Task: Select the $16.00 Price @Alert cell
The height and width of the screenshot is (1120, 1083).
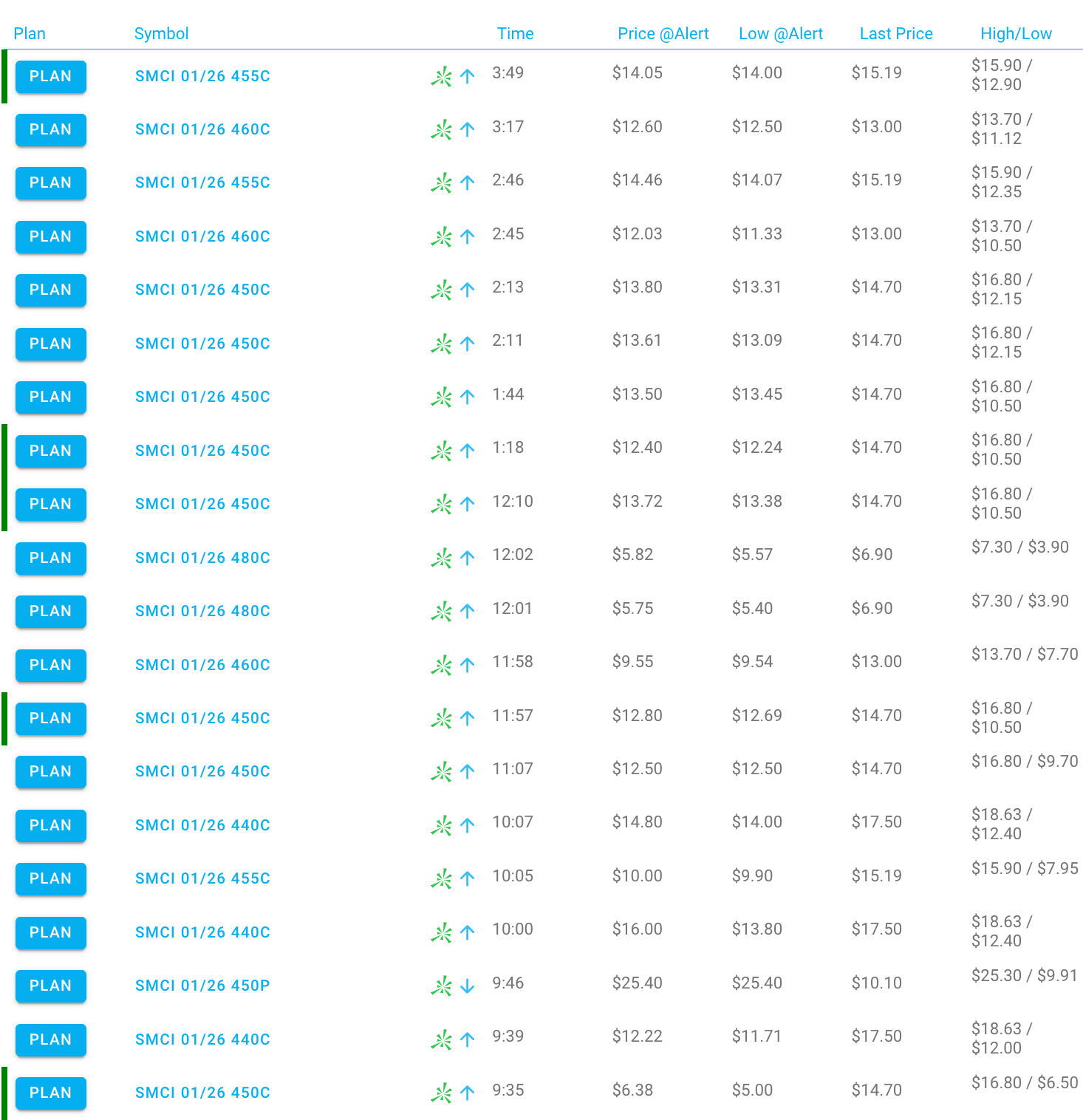Action: click(637, 929)
